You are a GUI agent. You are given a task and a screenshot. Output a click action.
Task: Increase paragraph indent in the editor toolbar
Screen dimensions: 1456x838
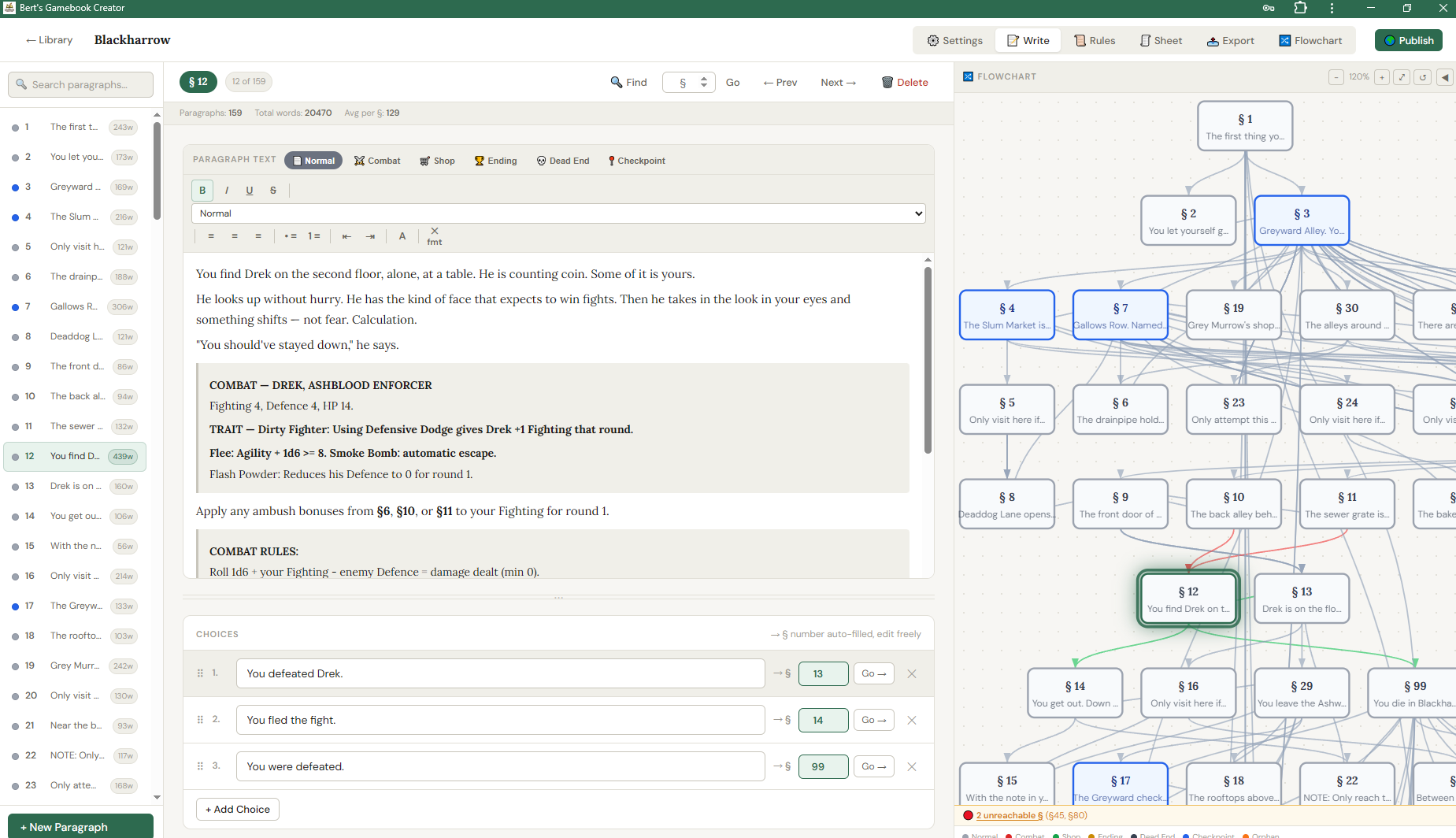pos(370,235)
